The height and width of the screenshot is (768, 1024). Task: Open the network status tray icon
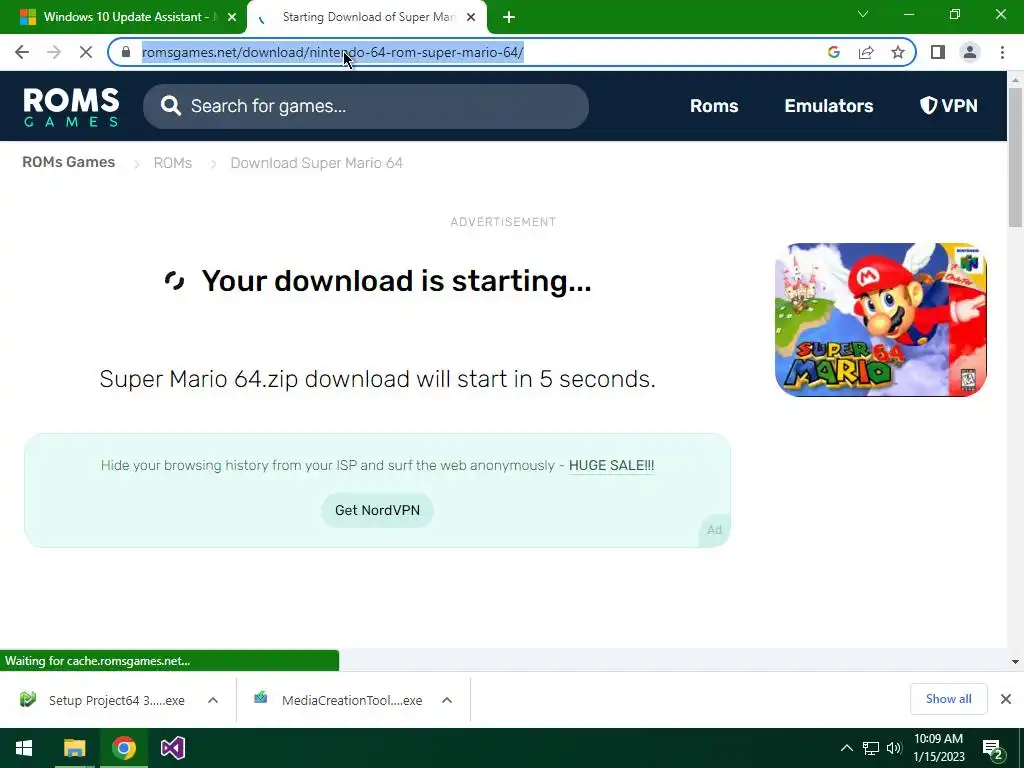871,748
